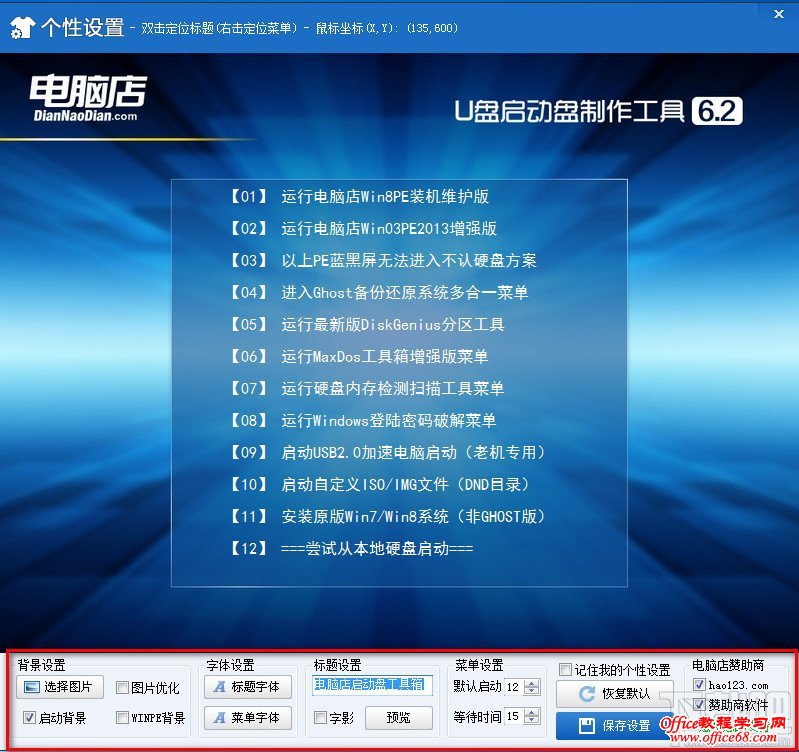Open the 菜单字体 menu font button
This screenshot has height=752, width=799.
pyautogui.click(x=248, y=717)
